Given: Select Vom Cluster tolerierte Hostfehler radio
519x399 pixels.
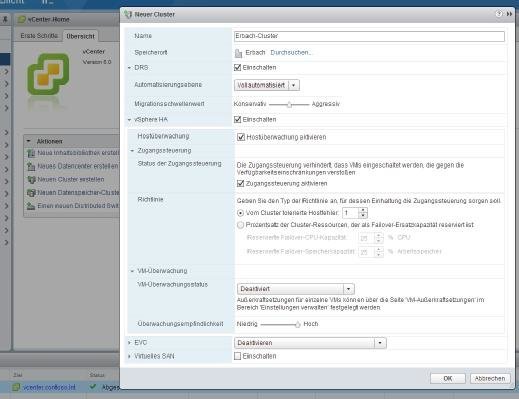Looking at the screenshot, I should point(240,213).
